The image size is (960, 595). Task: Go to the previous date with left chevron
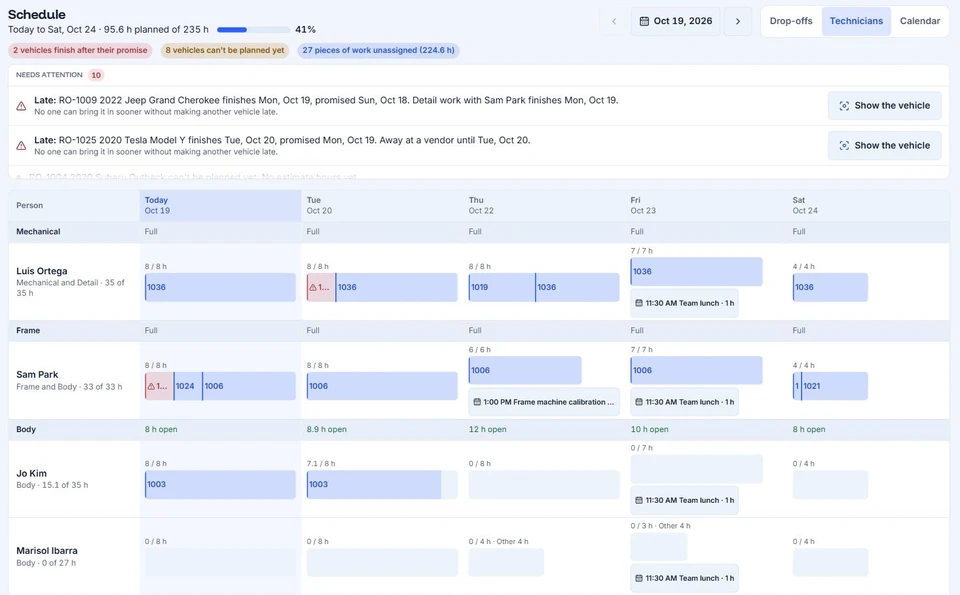(614, 21)
